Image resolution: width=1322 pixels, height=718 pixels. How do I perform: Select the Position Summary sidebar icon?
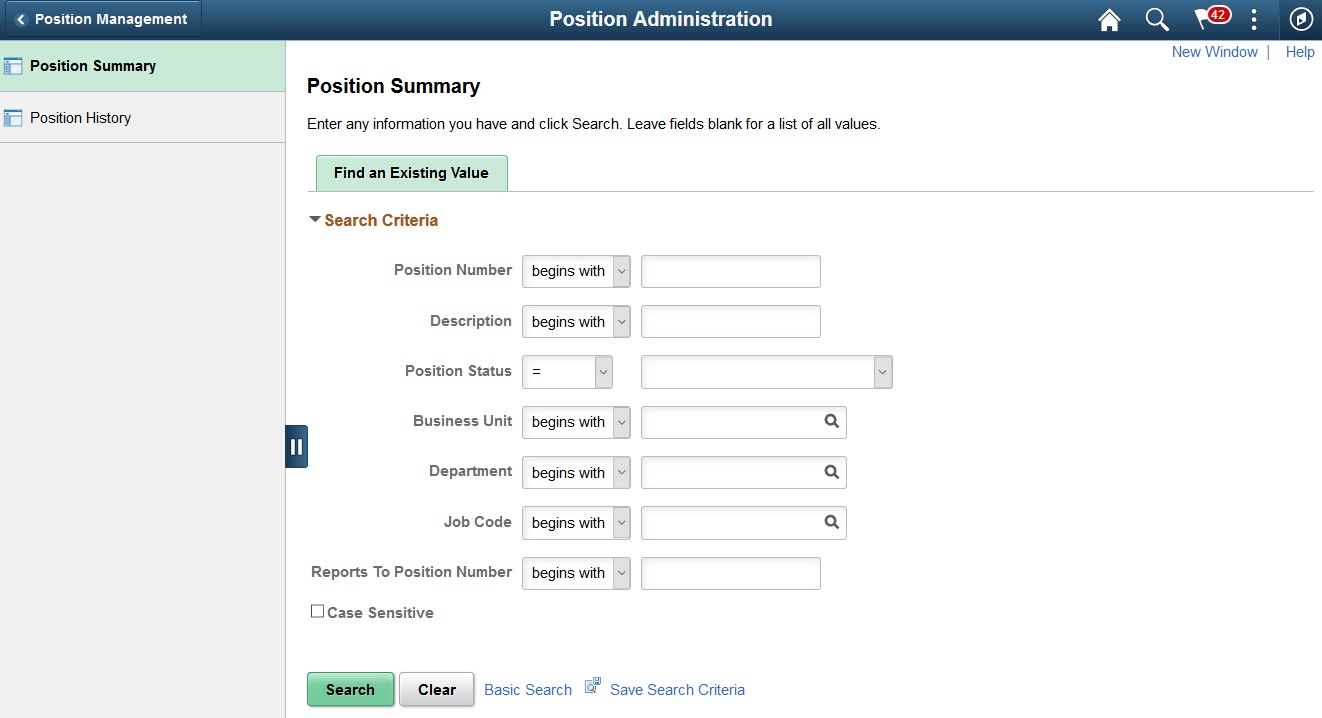click(15, 65)
